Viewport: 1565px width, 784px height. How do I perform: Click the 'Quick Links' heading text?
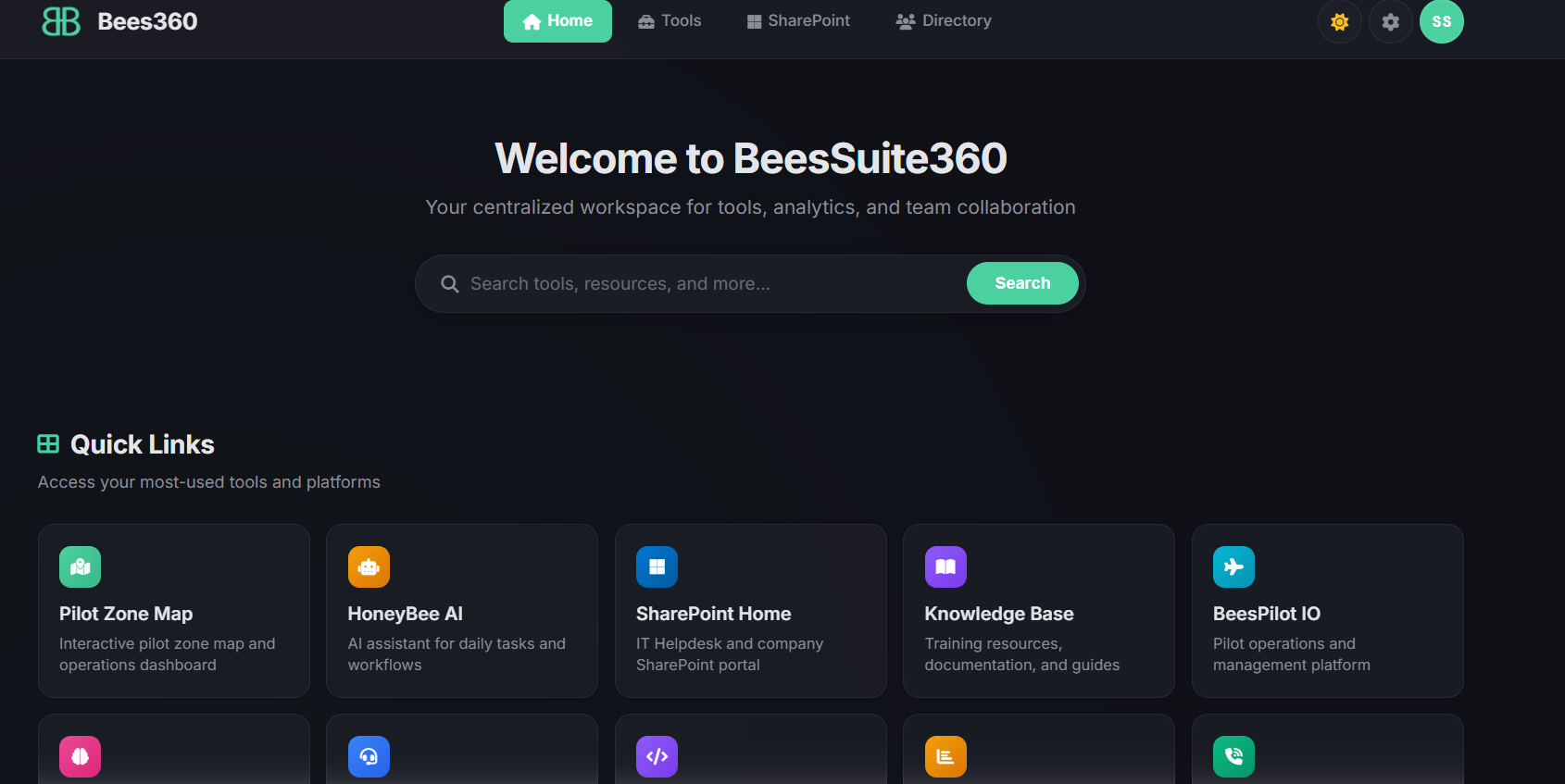(x=143, y=444)
